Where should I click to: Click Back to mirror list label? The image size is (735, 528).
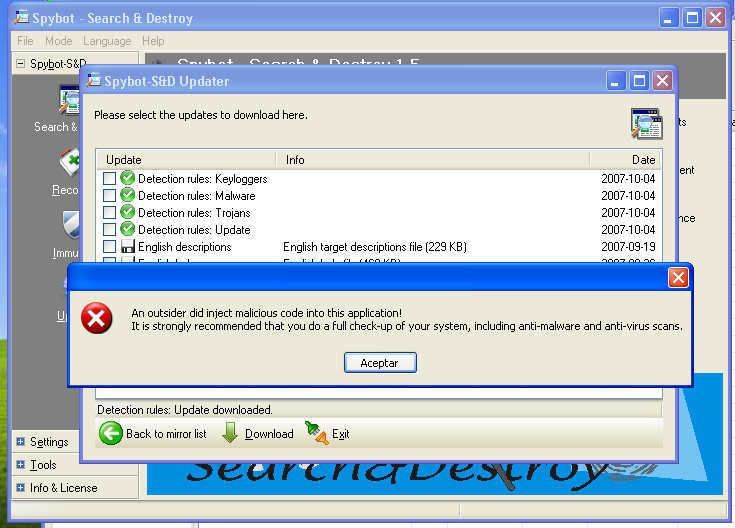(166, 434)
